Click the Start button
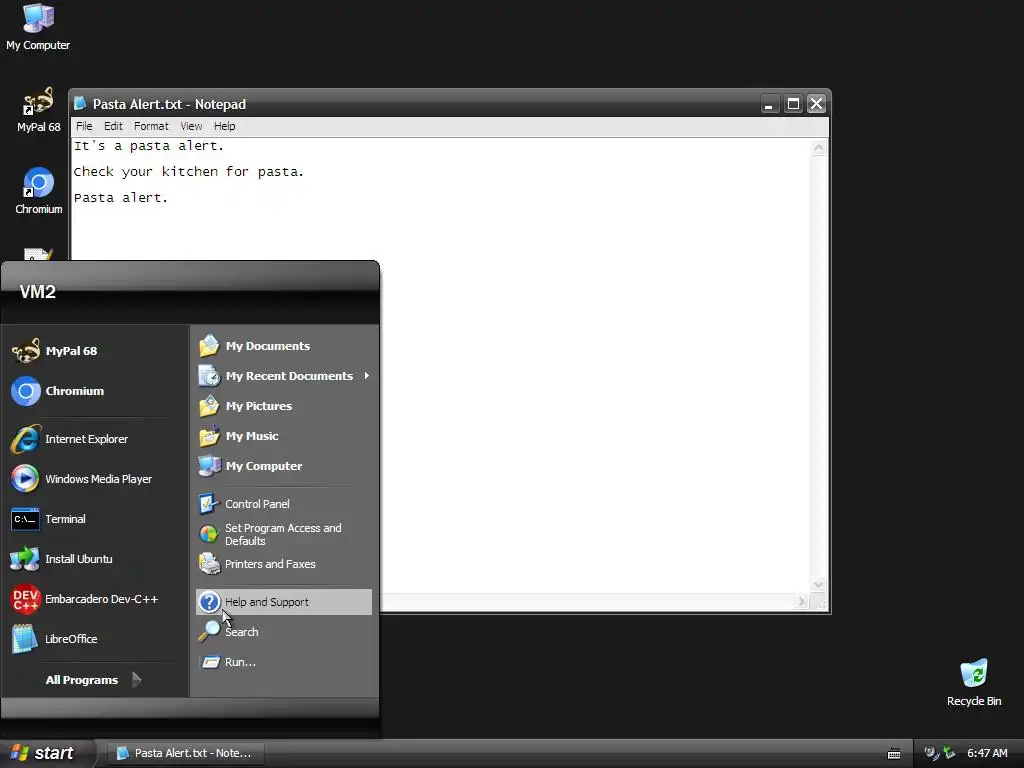1024x768 pixels. [47, 753]
